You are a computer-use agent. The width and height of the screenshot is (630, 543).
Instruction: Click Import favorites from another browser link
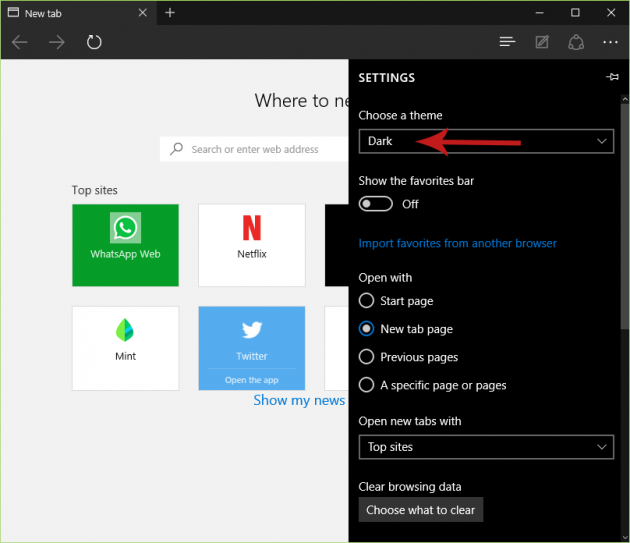pyautogui.click(x=457, y=243)
